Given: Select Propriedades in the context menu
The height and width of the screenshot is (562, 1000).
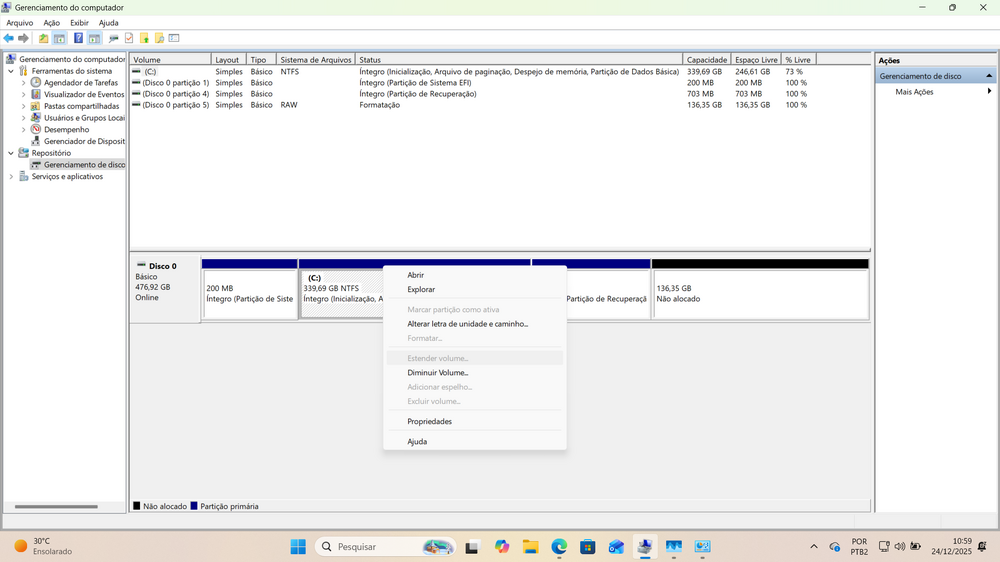Looking at the screenshot, I should point(429,421).
